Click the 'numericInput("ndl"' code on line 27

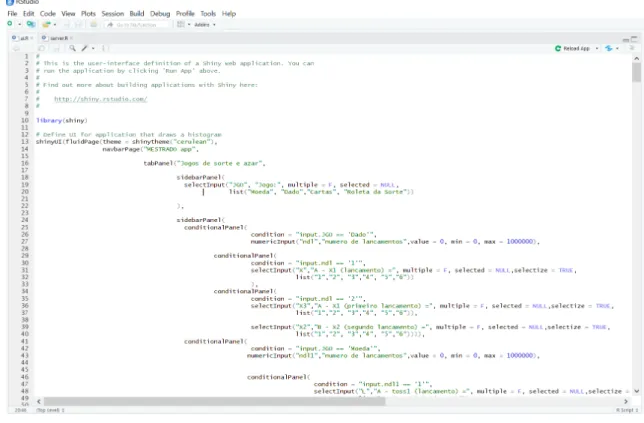point(395,241)
